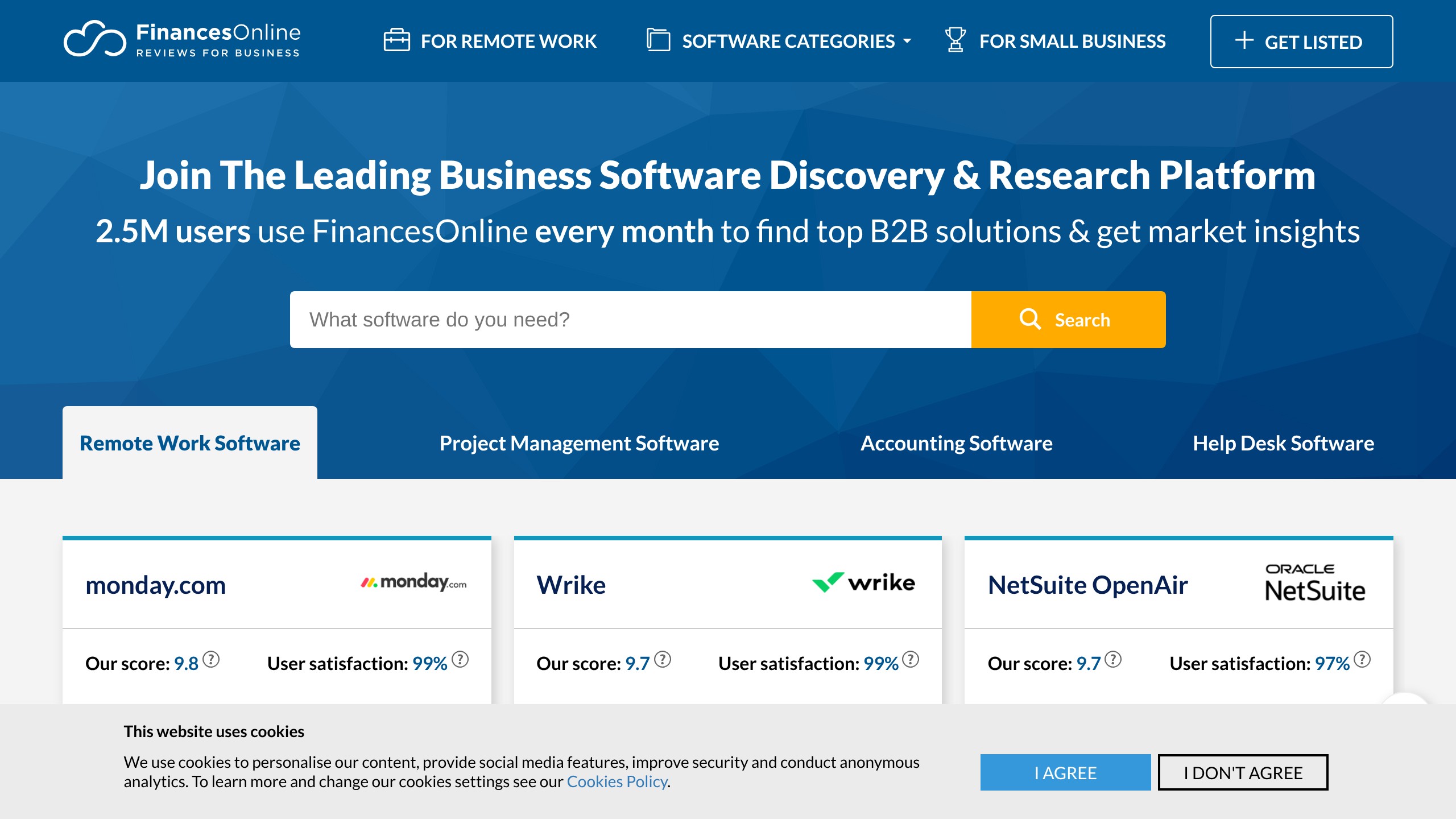Click the '2.5M users' subheading text

tap(172, 231)
